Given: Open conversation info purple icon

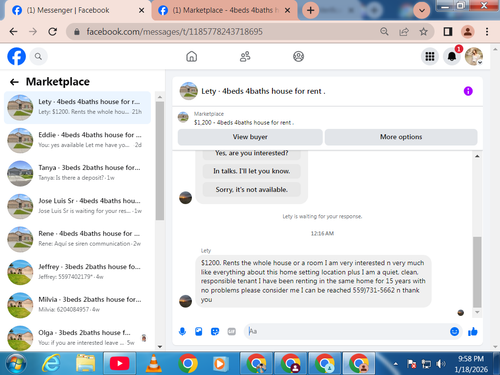Looking at the screenshot, I should (x=468, y=91).
